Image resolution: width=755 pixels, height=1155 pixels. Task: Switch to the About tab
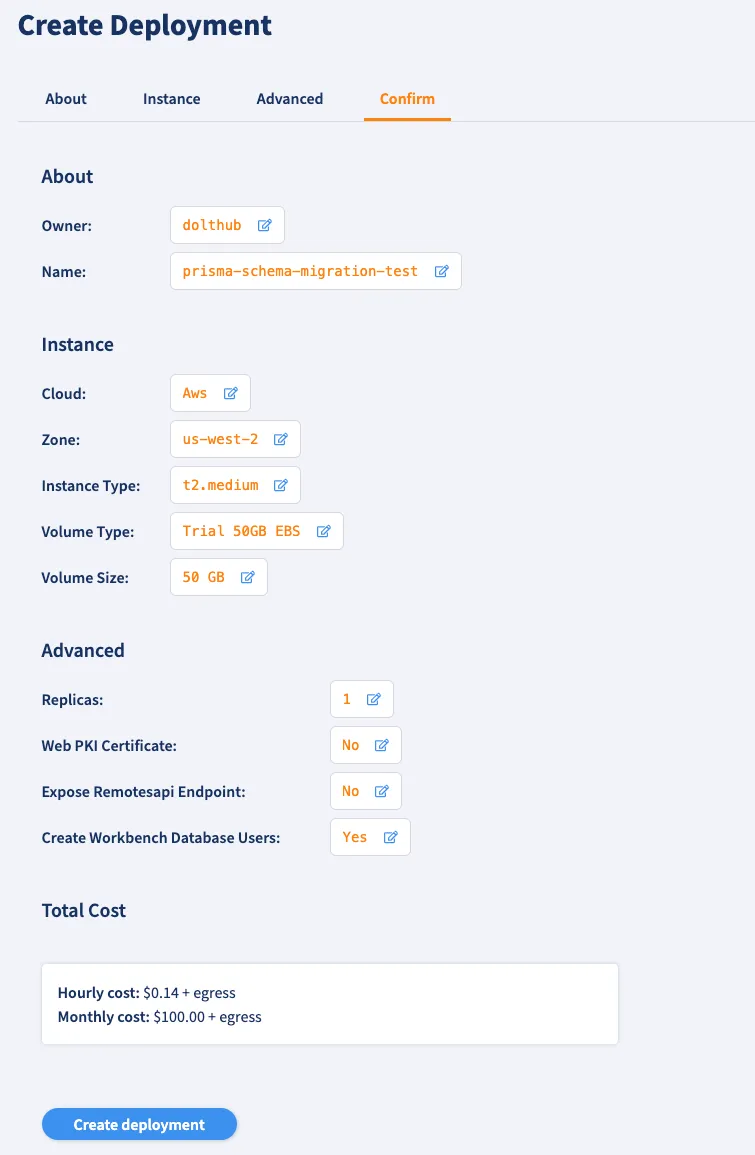pos(66,98)
